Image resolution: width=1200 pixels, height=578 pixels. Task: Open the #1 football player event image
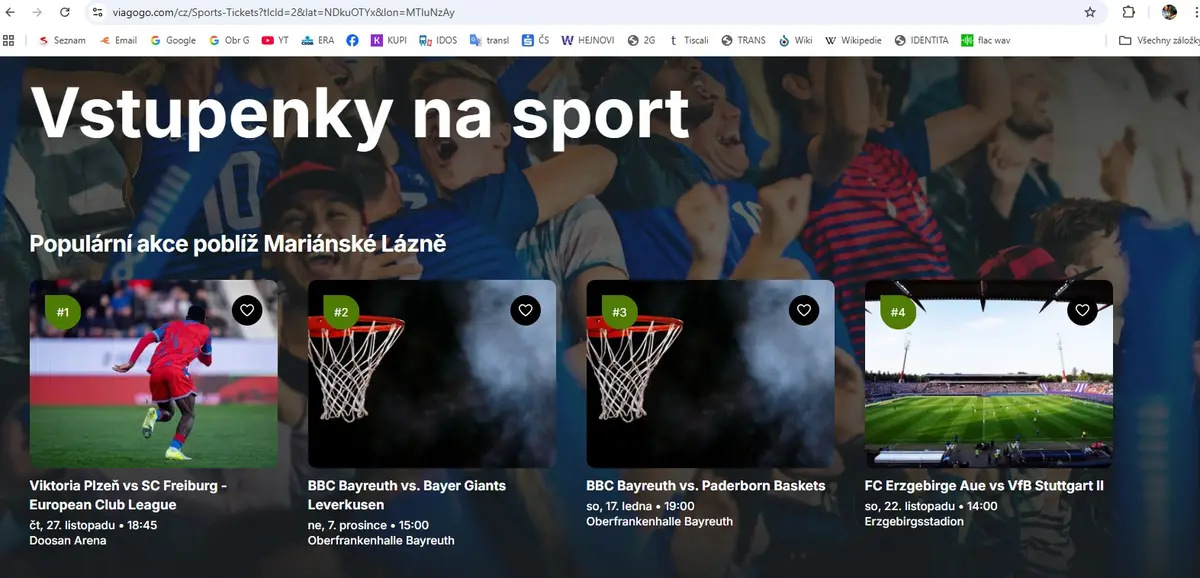pos(154,373)
